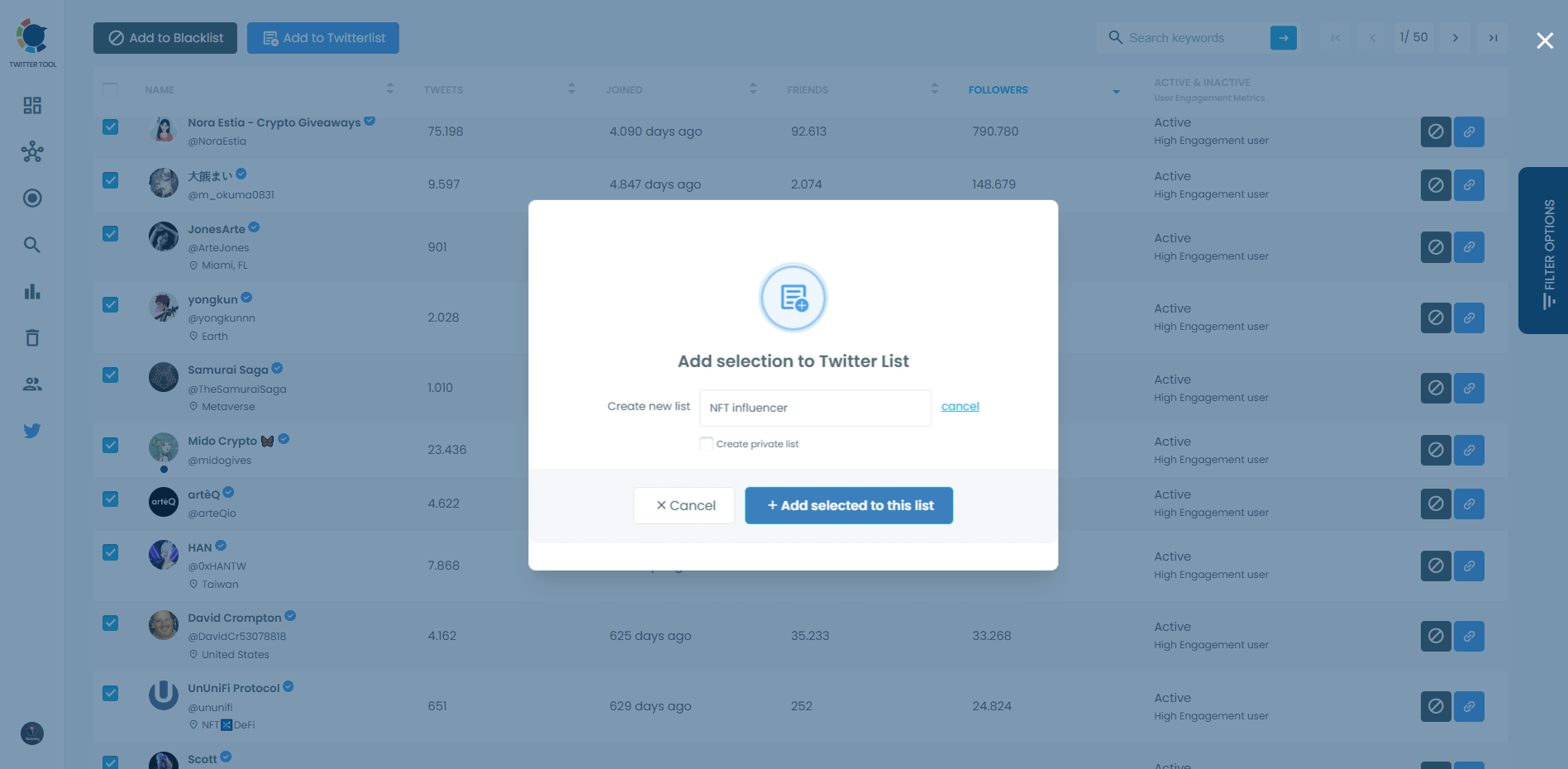Open the trash bin icon in sidebar
Viewport: 1568px width, 769px height.
(32, 337)
